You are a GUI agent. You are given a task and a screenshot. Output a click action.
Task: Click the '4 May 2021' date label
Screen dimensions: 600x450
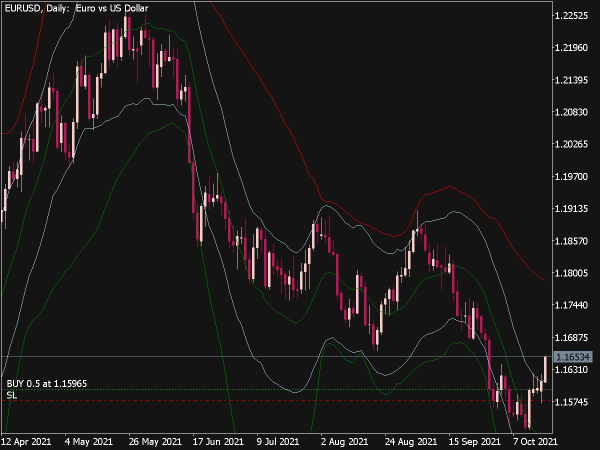88,442
